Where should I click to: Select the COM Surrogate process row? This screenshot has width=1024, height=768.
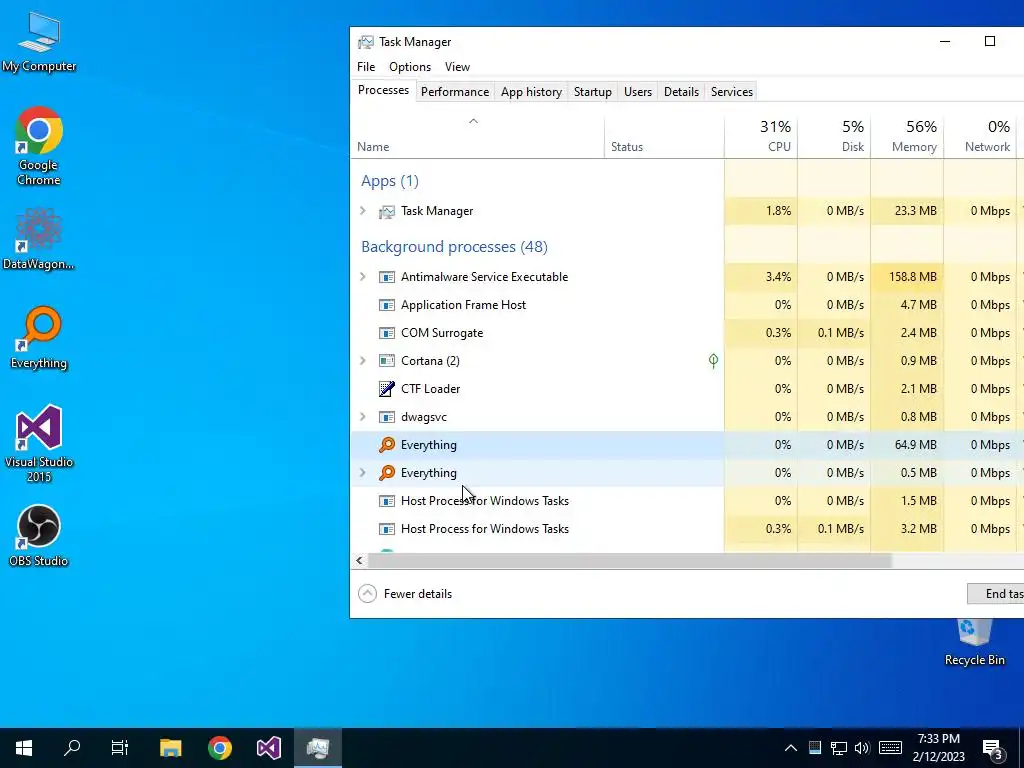point(687,333)
